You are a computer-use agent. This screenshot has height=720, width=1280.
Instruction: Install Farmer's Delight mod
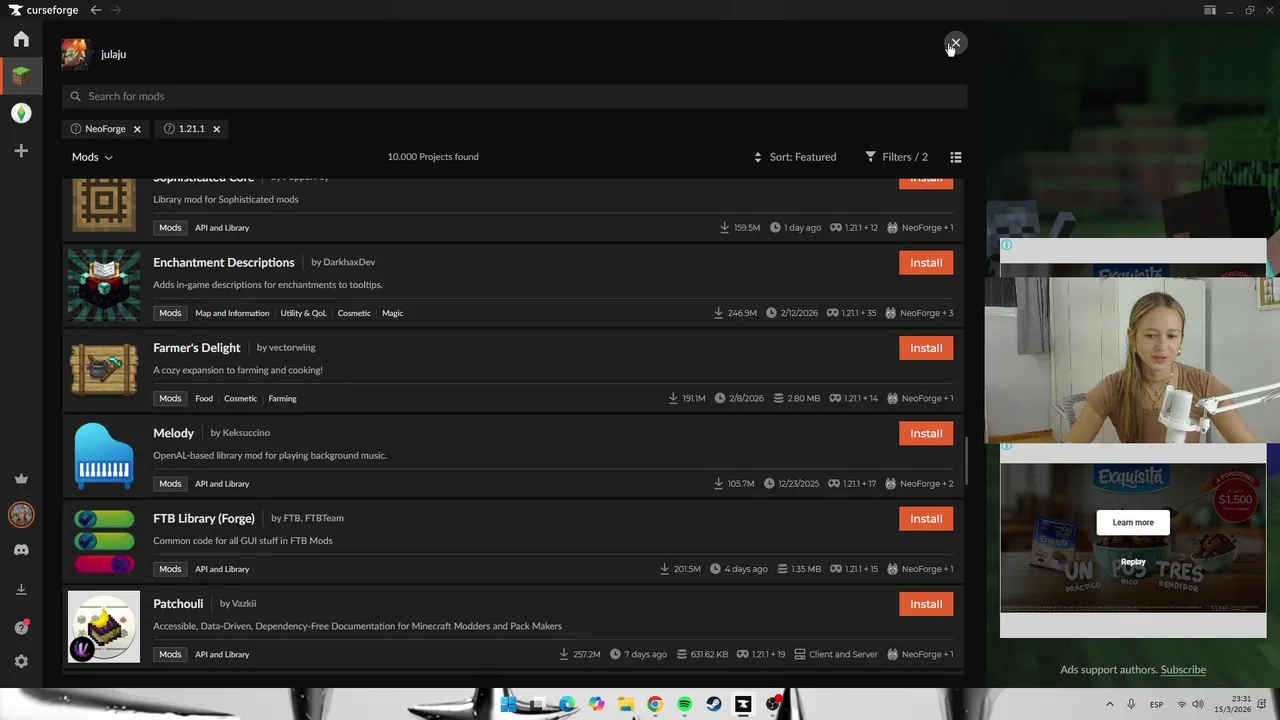(x=926, y=348)
